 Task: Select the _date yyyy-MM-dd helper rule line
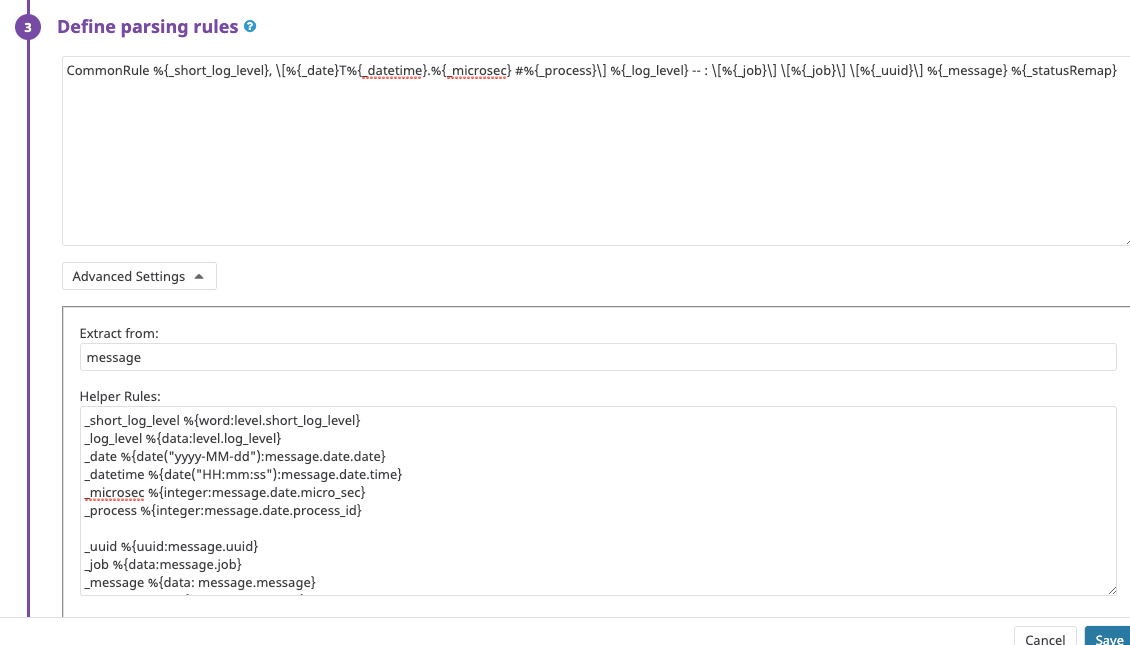point(236,456)
